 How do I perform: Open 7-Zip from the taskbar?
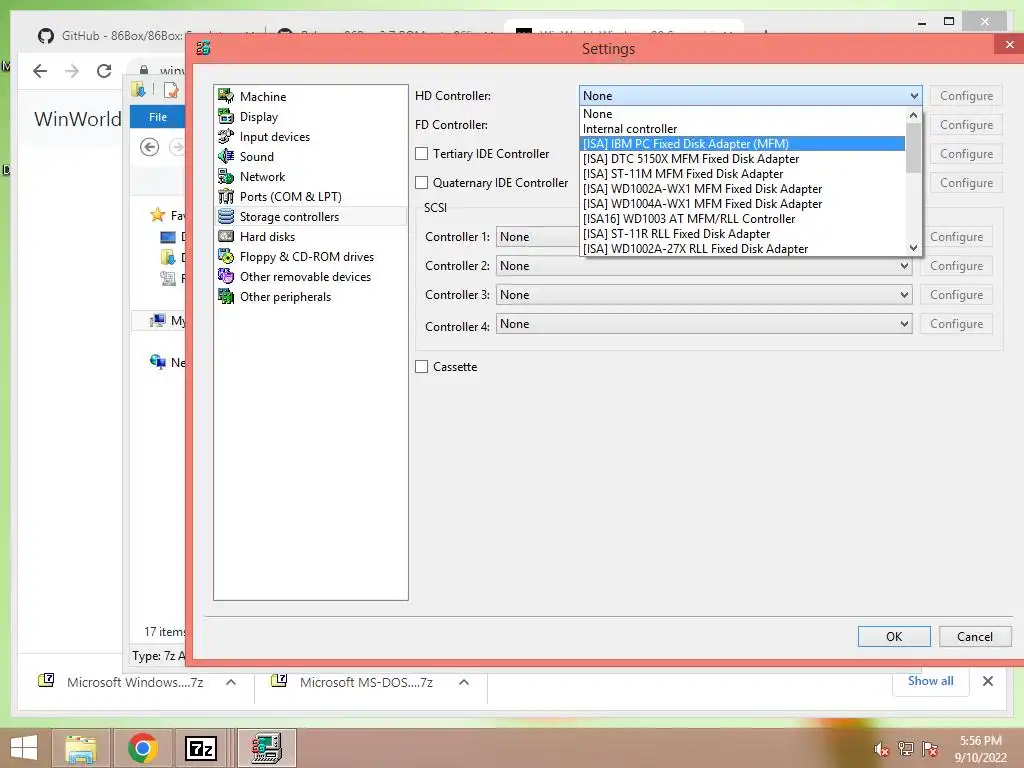[201, 748]
